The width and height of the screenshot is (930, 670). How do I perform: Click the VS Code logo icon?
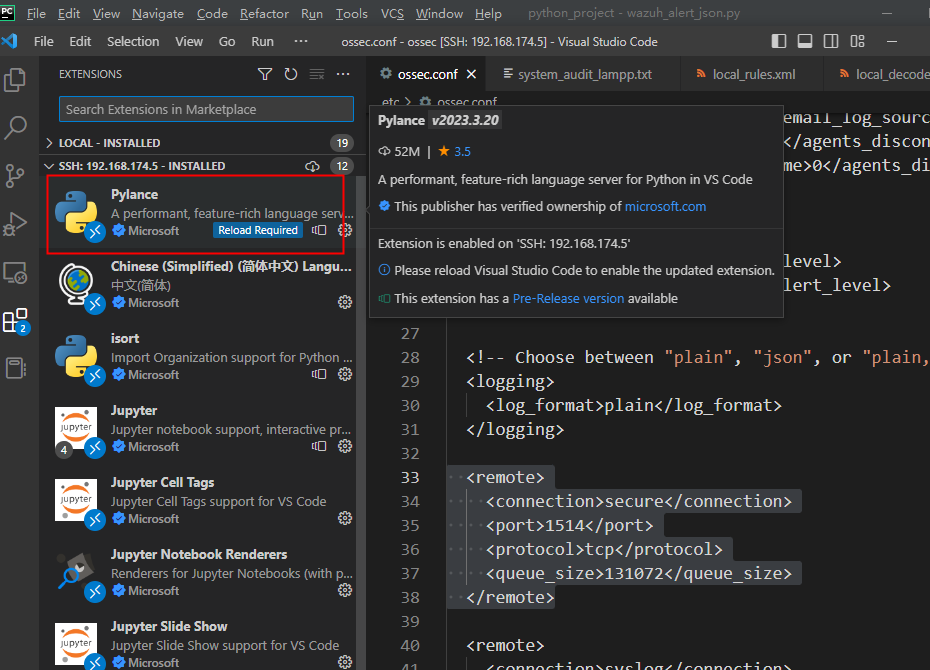pos(9,41)
